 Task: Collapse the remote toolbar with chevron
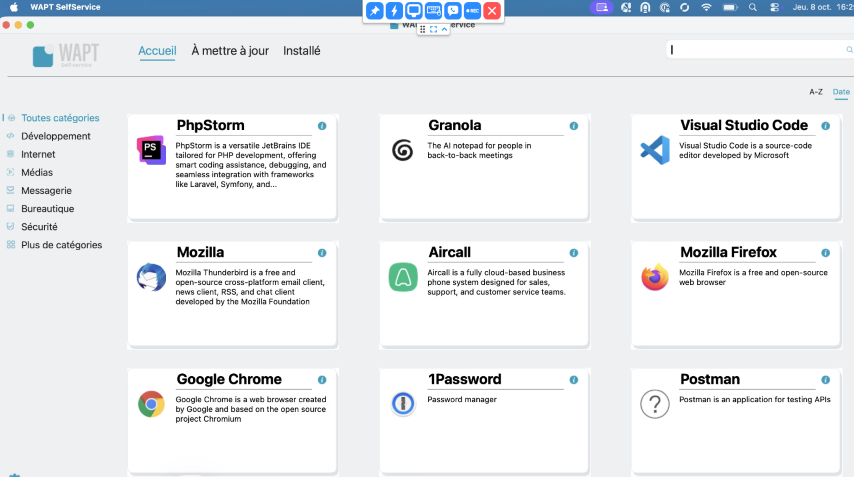pyautogui.click(x=444, y=29)
